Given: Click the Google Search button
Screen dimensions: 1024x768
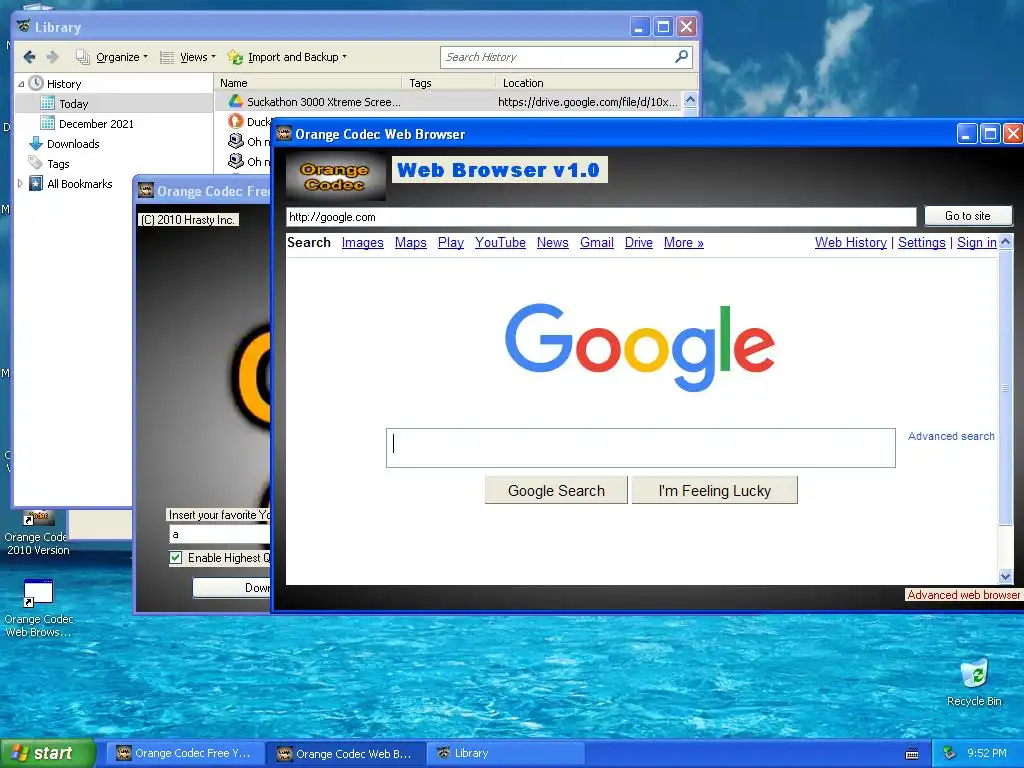Looking at the screenshot, I should coord(556,490).
